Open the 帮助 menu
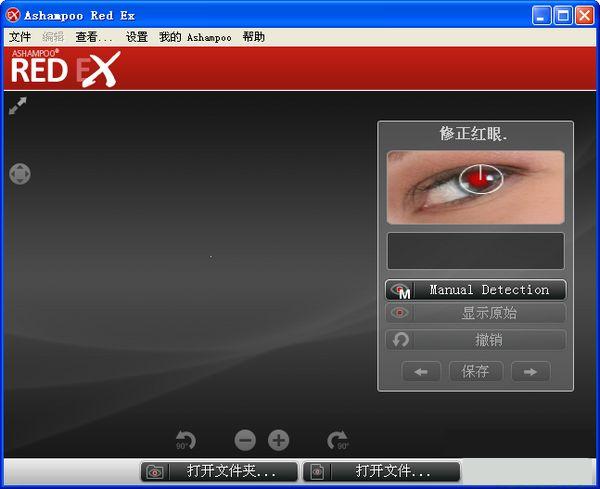The image size is (600, 489). 254,37
